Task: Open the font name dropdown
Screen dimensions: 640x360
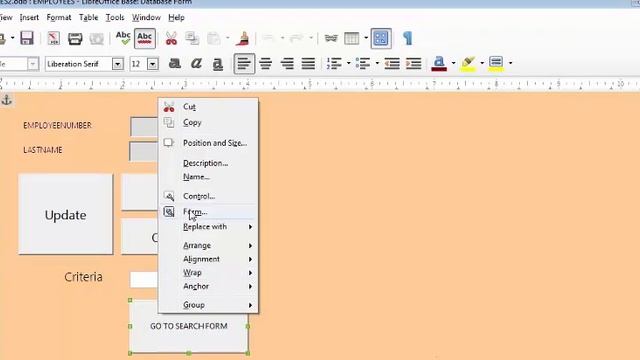Action: click(118, 64)
